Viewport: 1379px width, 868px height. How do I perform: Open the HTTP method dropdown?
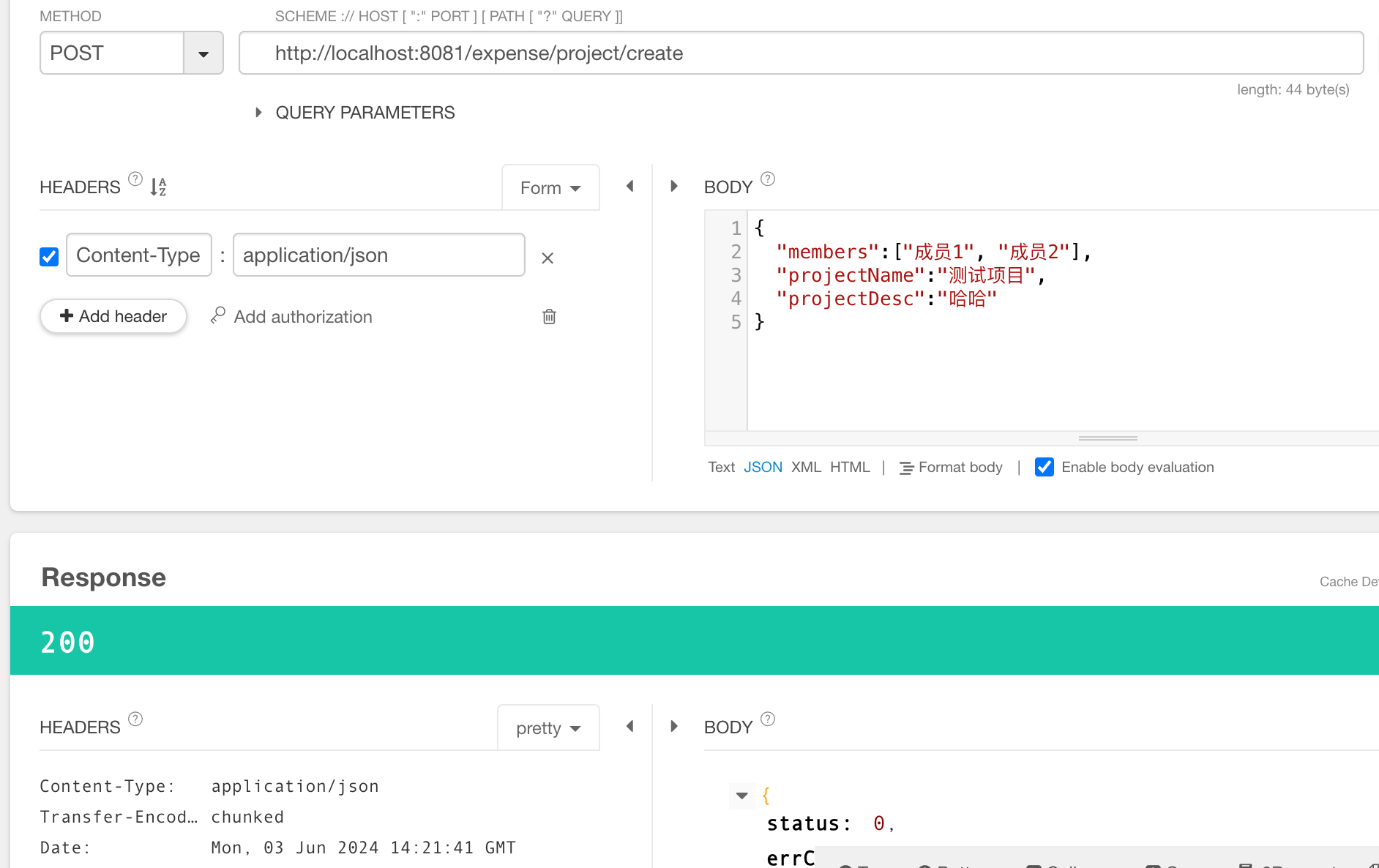(x=203, y=53)
